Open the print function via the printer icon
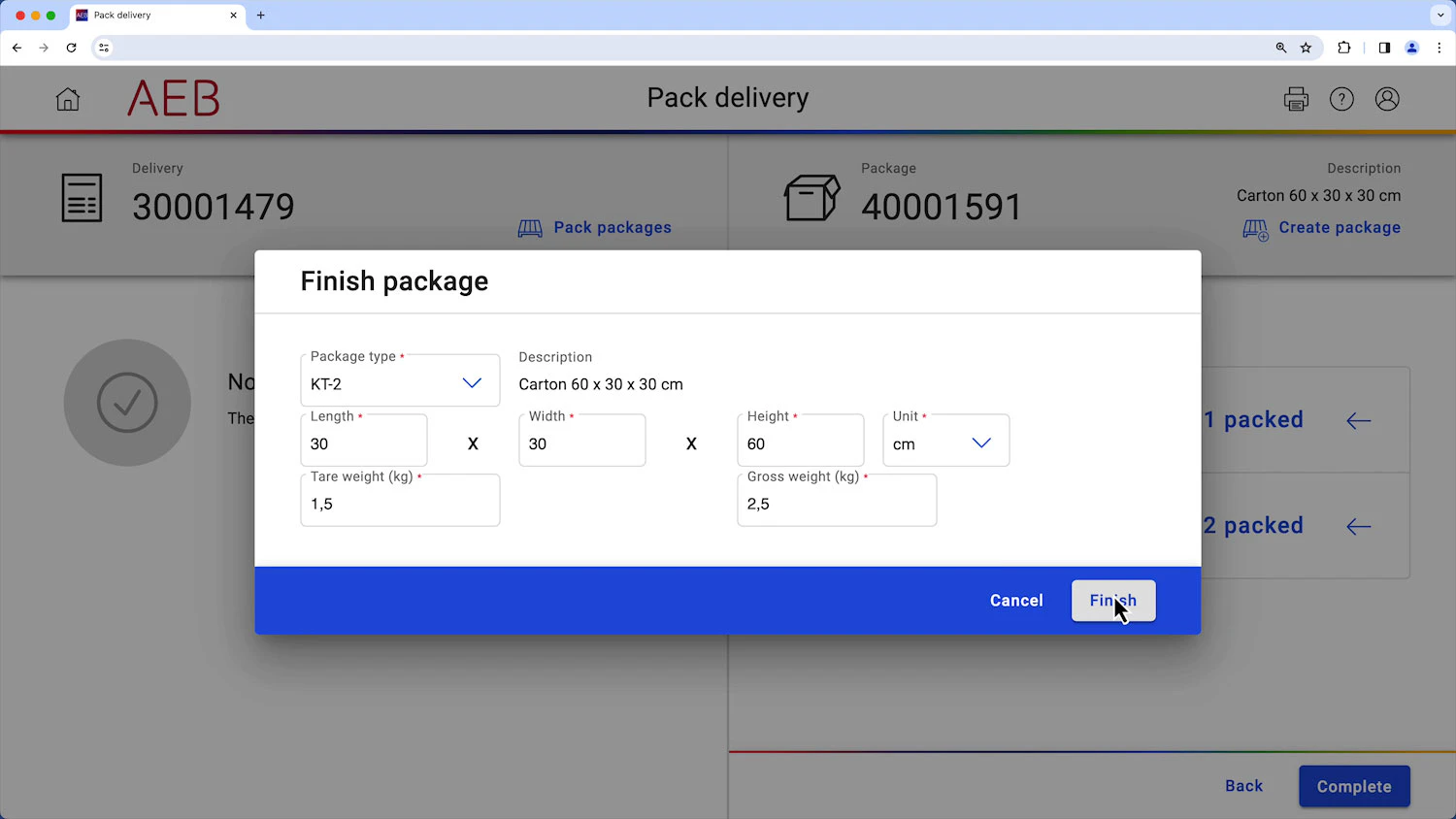 pyautogui.click(x=1296, y=98)
